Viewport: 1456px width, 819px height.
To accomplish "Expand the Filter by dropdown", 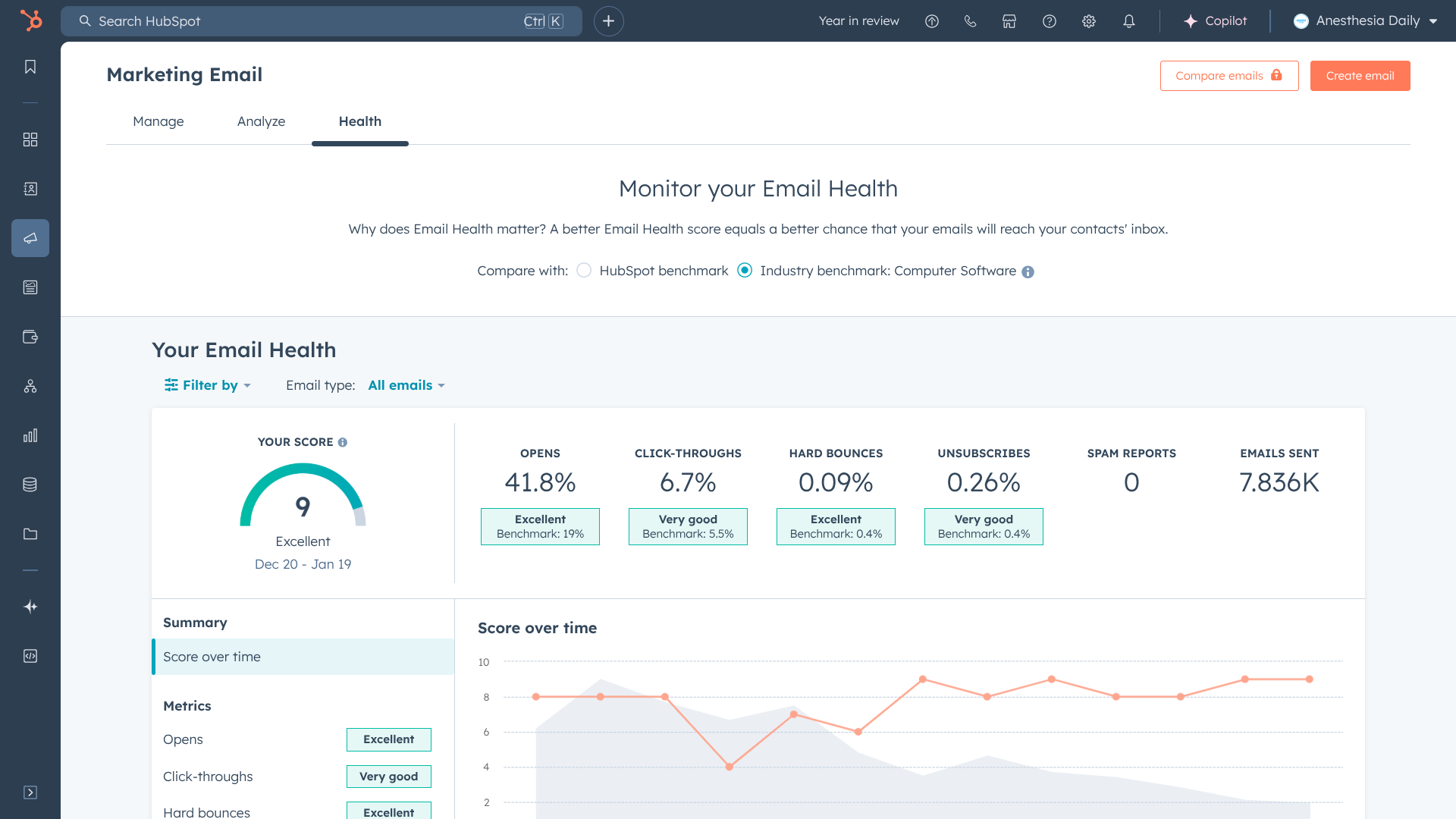I will tap(208, 385).
